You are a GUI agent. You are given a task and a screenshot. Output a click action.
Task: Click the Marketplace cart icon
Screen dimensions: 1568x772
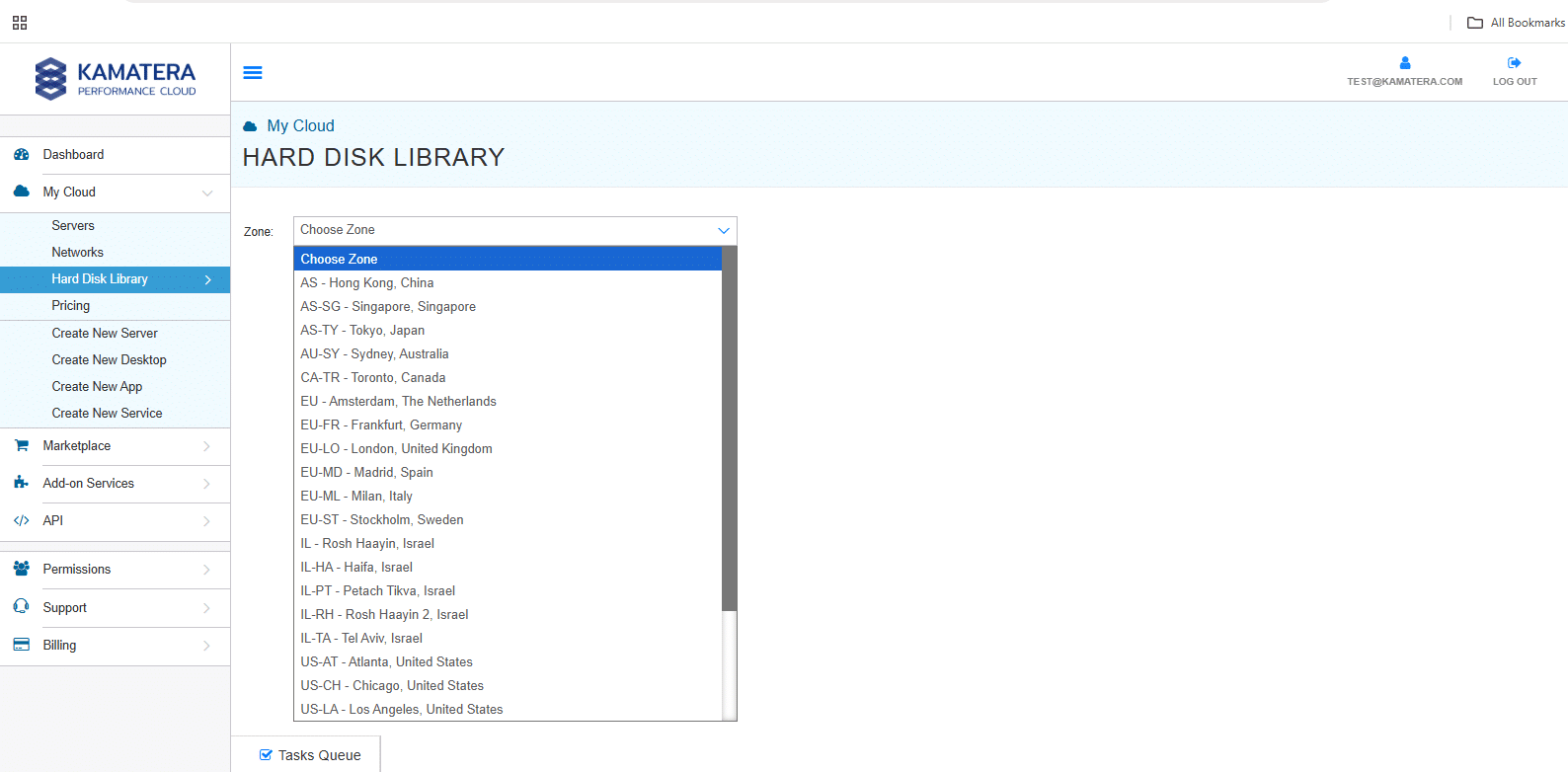(x=22, y=446)
